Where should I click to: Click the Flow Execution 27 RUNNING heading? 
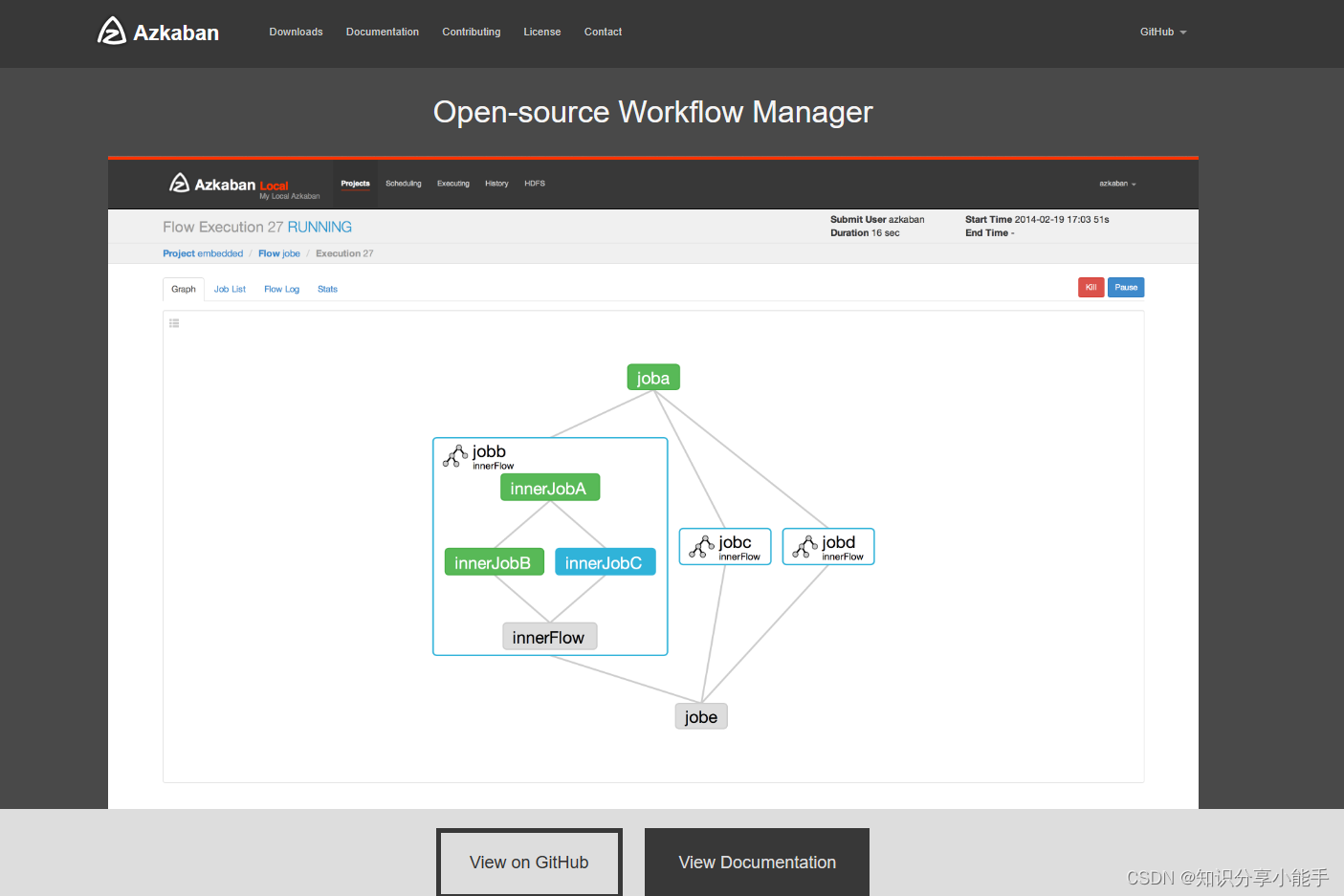[257, 227]
